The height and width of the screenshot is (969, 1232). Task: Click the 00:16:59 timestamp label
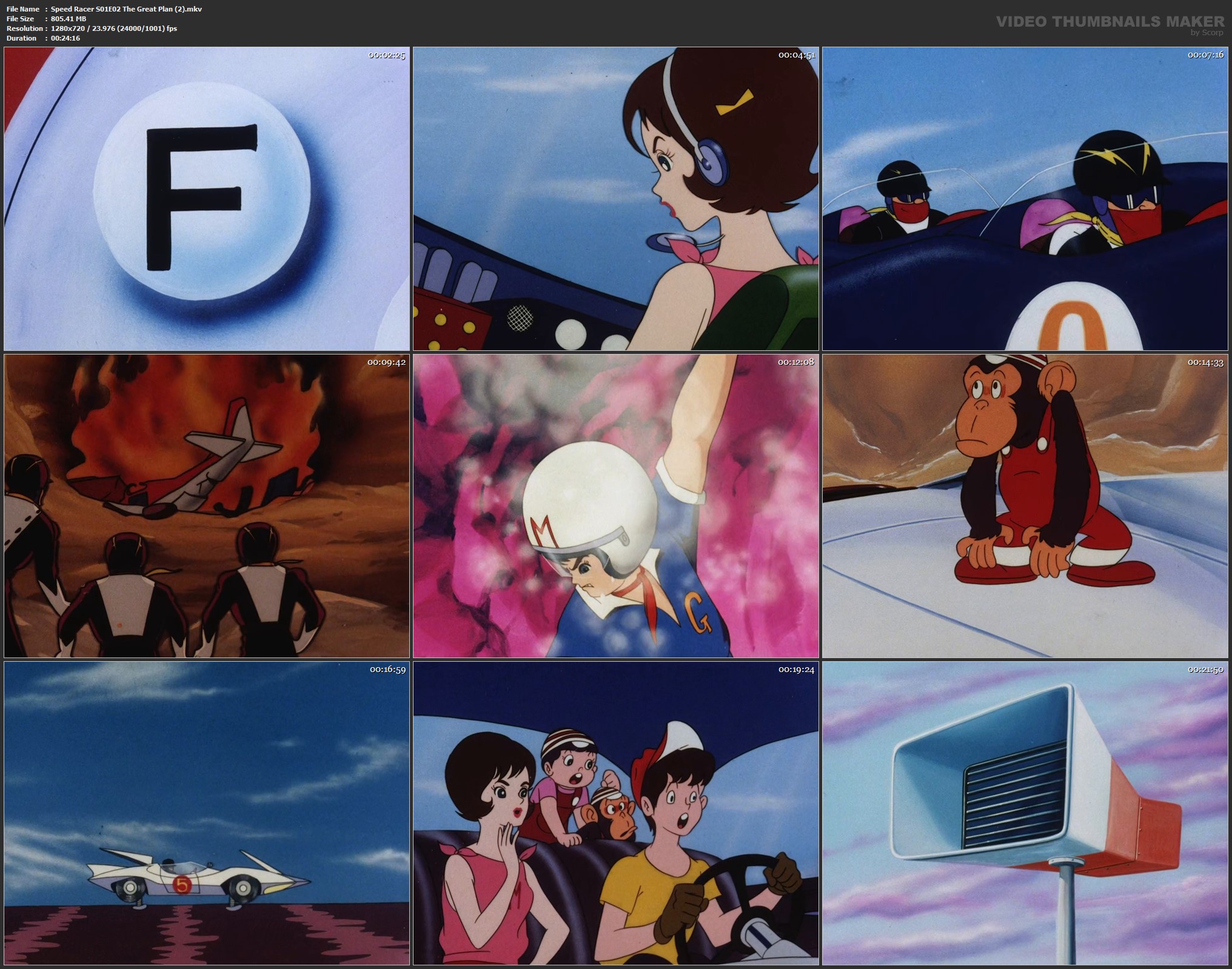click(387, 670)
